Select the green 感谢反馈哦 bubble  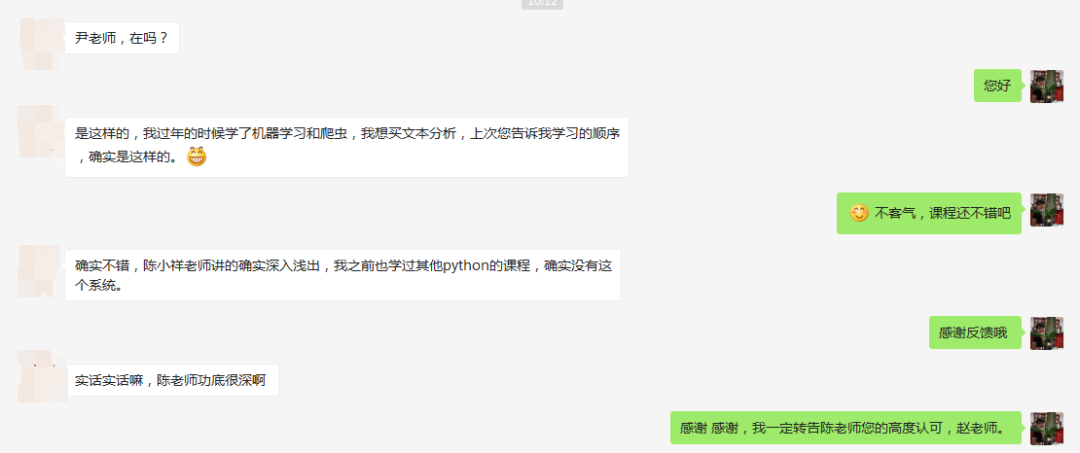(975, 333)
